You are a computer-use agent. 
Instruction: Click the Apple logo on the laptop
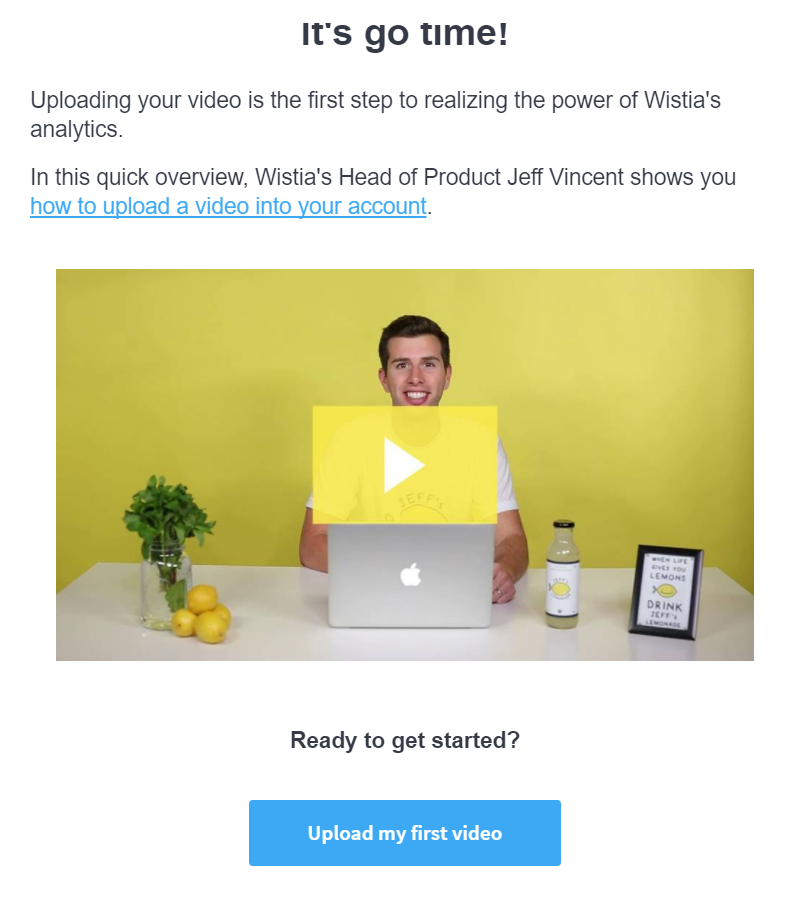tap(410, 574)
